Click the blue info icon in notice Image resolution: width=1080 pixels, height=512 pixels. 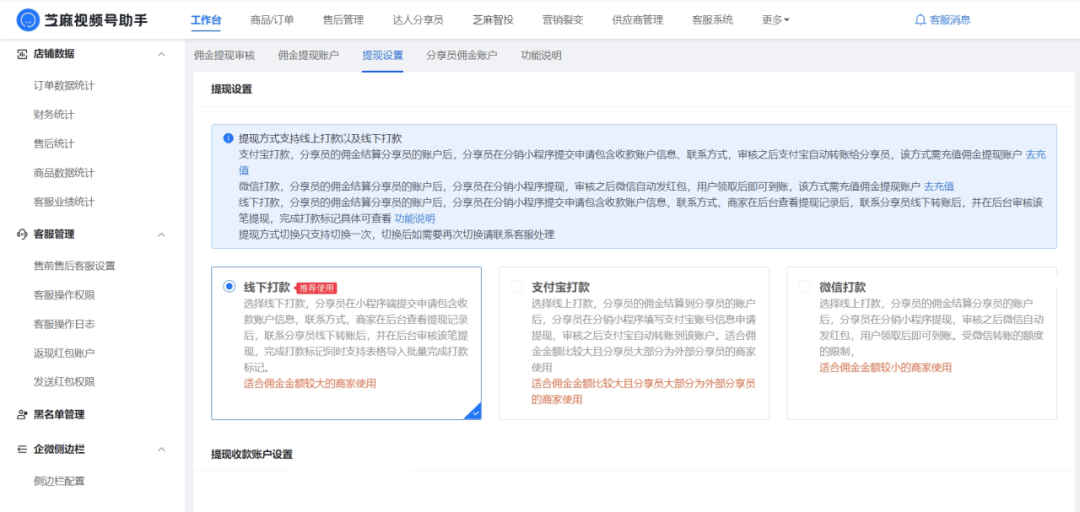pos(228,139)
